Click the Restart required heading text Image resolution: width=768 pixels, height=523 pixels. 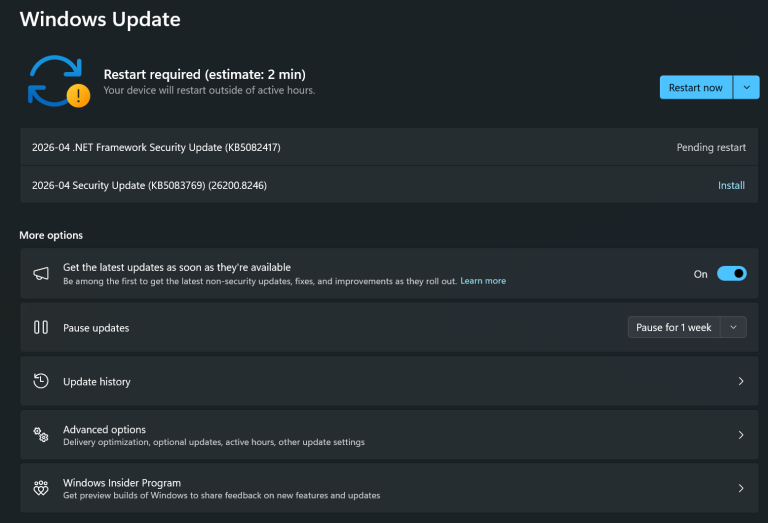(x=204, y=74)
